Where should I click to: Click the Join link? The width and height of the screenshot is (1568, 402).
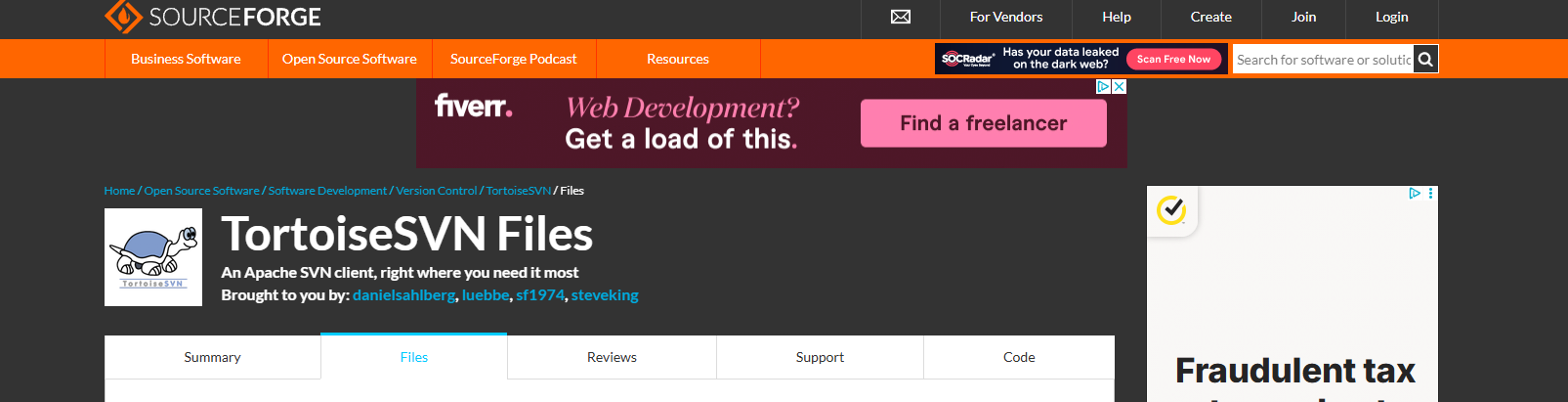coord(1303,17)
